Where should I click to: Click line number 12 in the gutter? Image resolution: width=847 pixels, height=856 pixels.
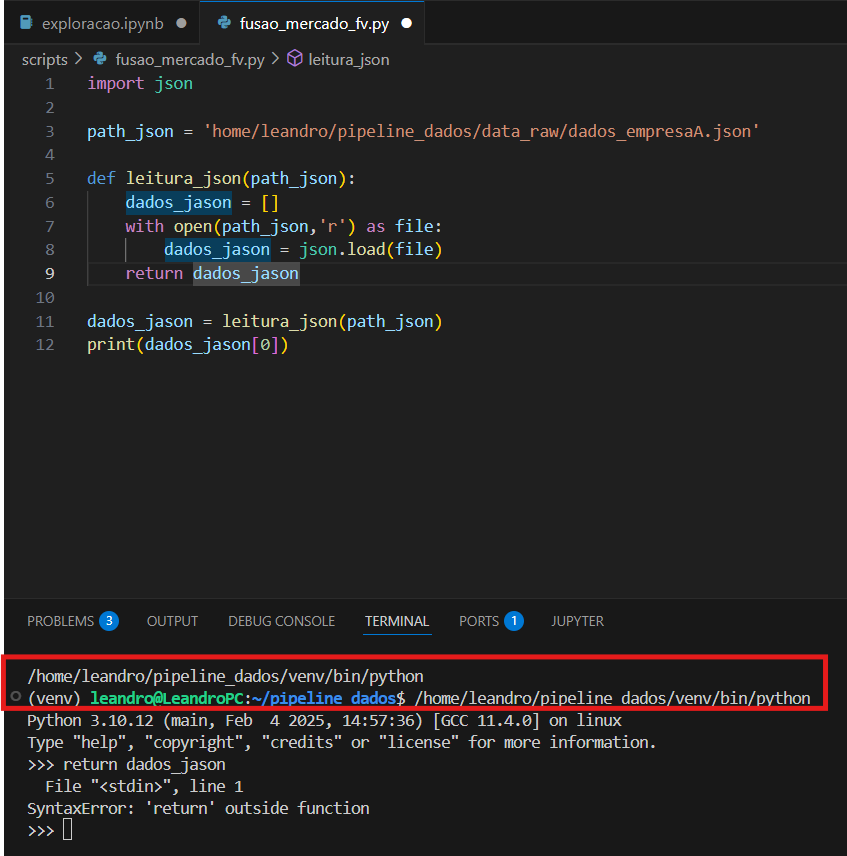tap(45, 344)
